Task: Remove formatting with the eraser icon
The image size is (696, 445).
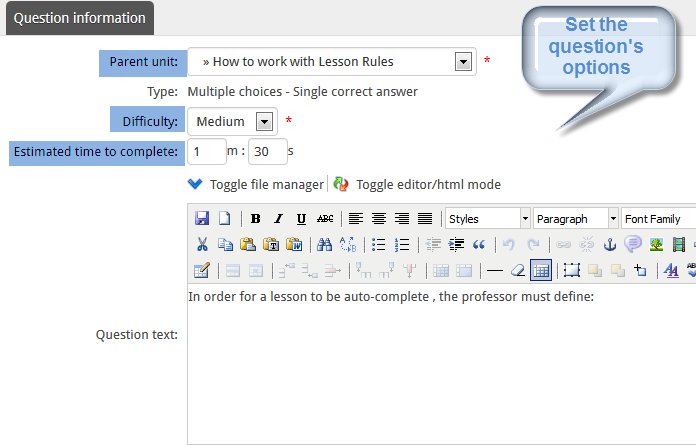Action: click(x=518, y=270)
